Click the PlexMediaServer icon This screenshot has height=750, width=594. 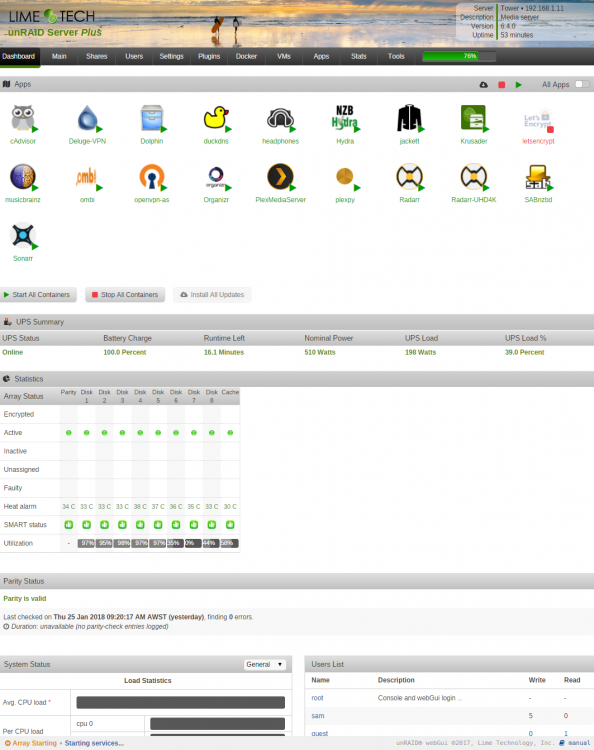(x=280, y=176)
